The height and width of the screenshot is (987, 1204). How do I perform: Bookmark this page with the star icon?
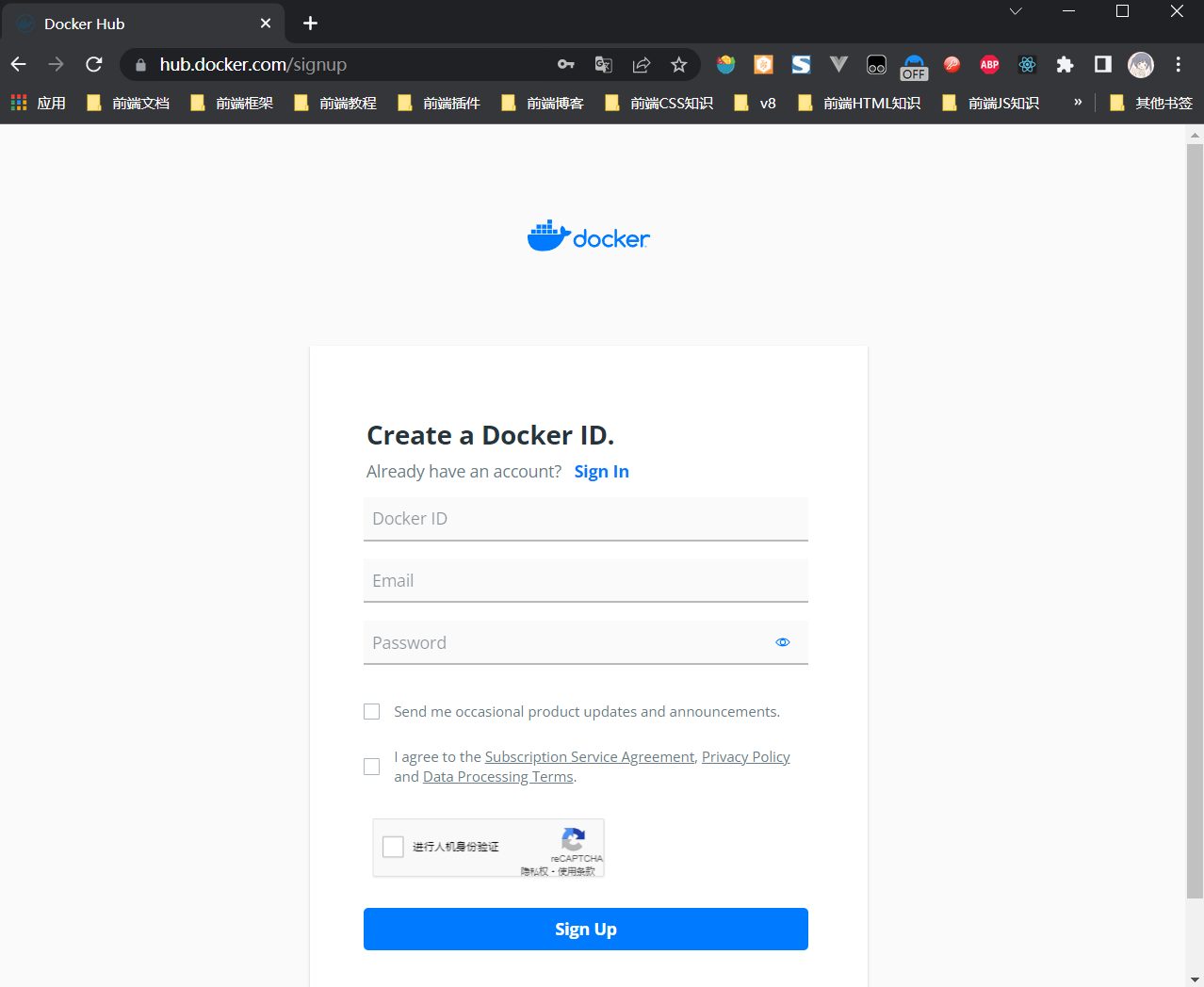pos(678,64)
